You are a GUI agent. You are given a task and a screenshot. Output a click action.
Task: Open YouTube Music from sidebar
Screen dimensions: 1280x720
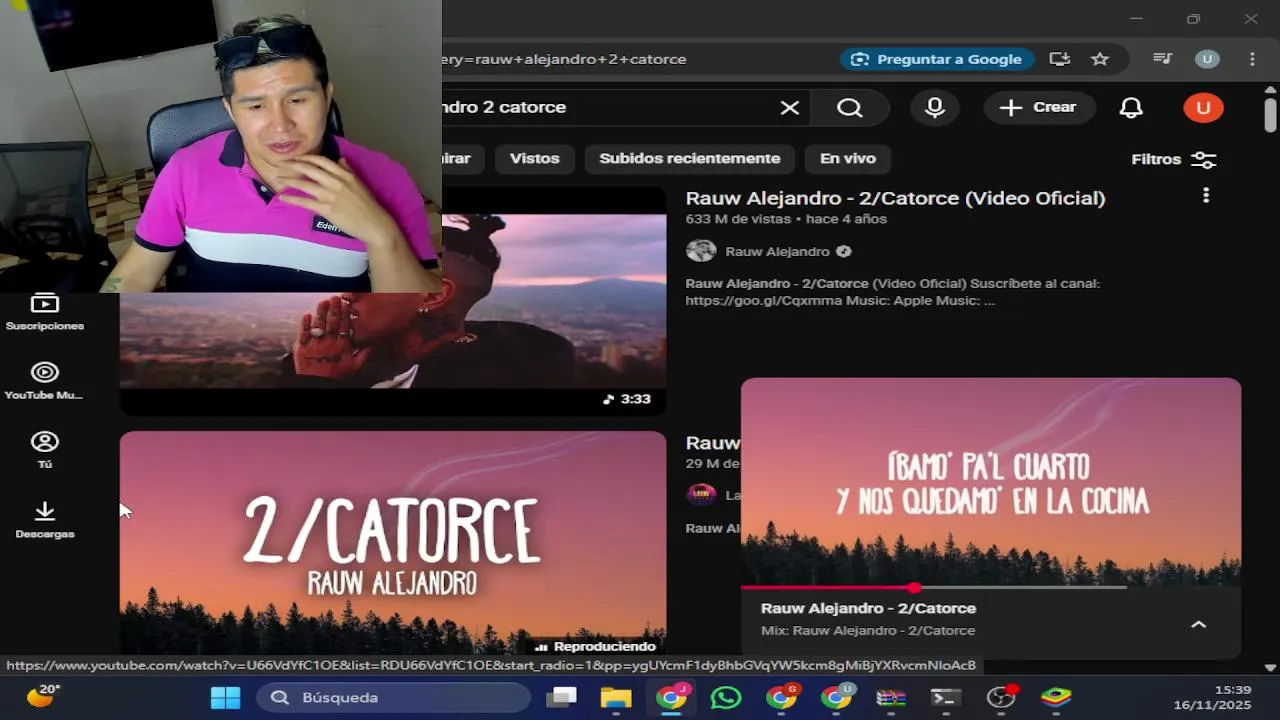(44, 381)
